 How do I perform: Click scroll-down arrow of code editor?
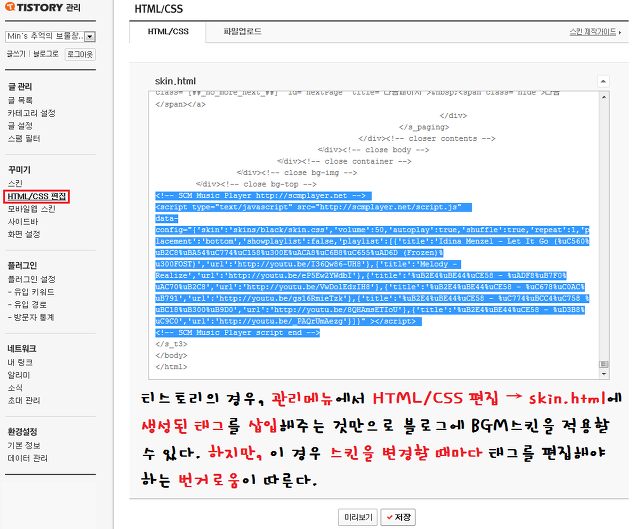[x=604, y=374]
